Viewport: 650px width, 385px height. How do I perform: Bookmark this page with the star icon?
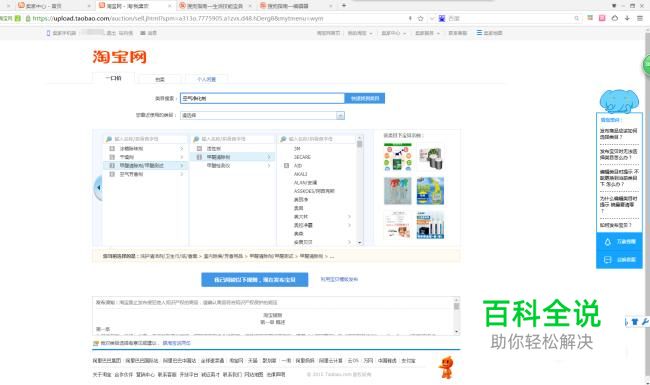pos(420,18)
